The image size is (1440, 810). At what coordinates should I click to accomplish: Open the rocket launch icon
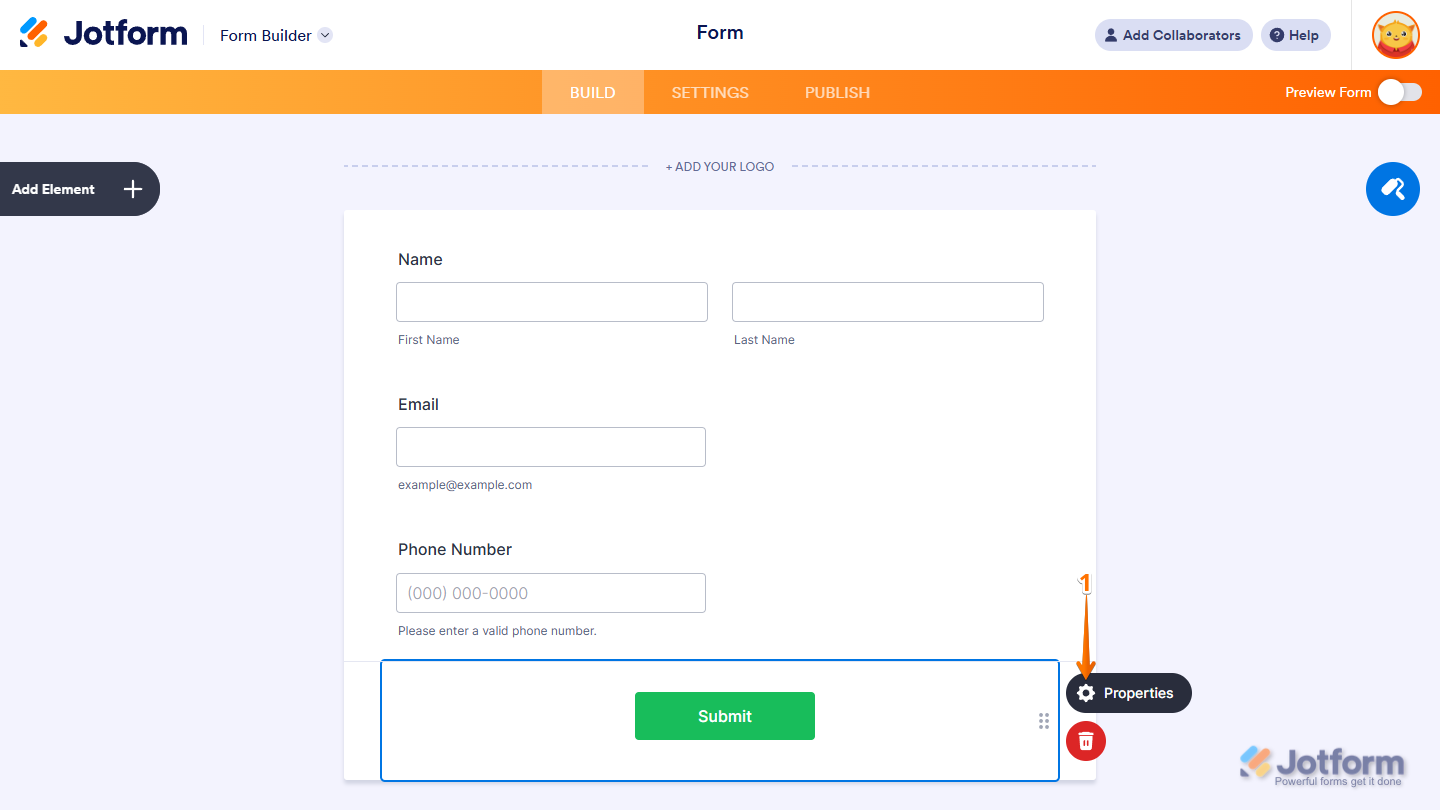(x=1392, y=189)
